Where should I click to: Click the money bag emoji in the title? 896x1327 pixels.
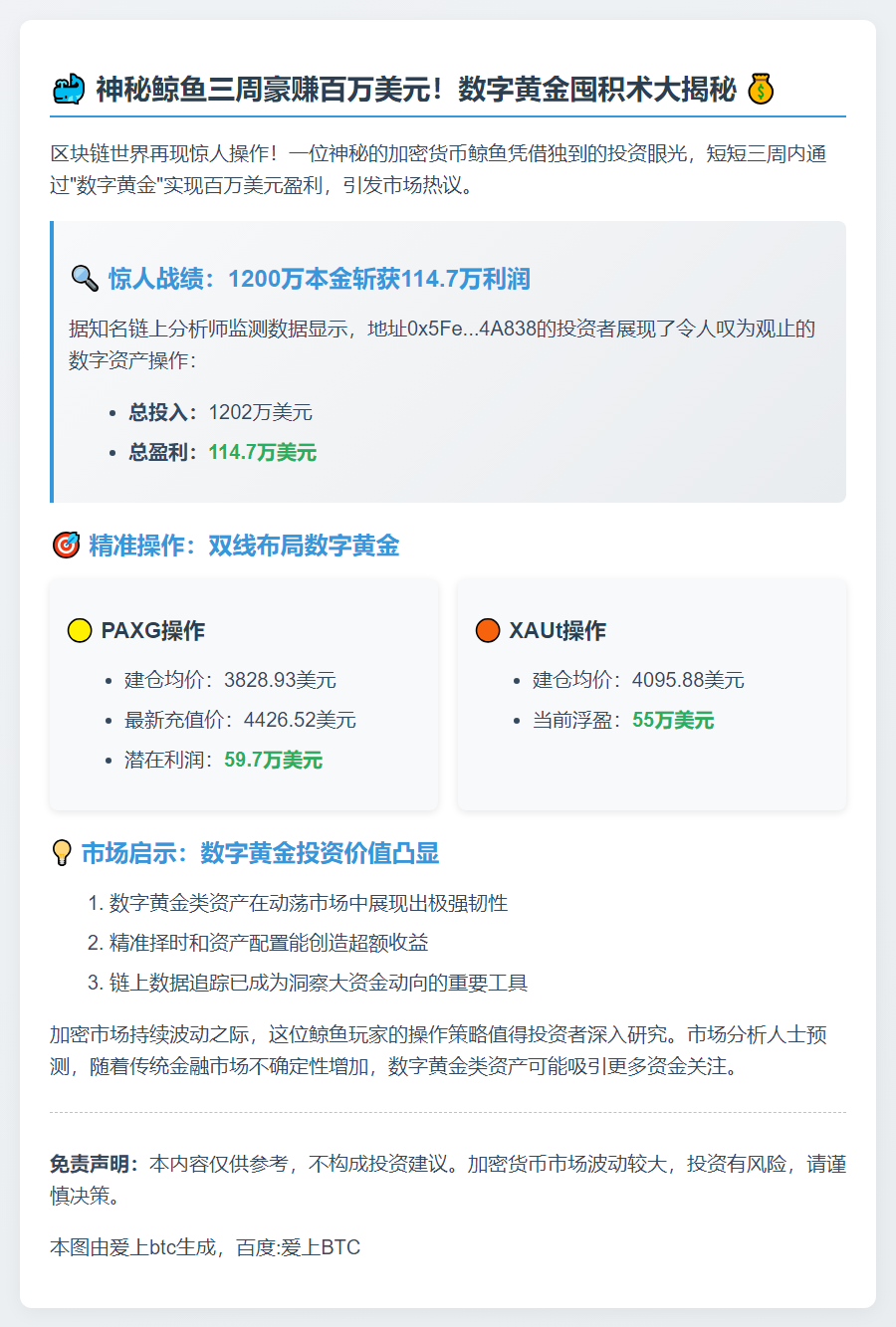coord(761,90)
